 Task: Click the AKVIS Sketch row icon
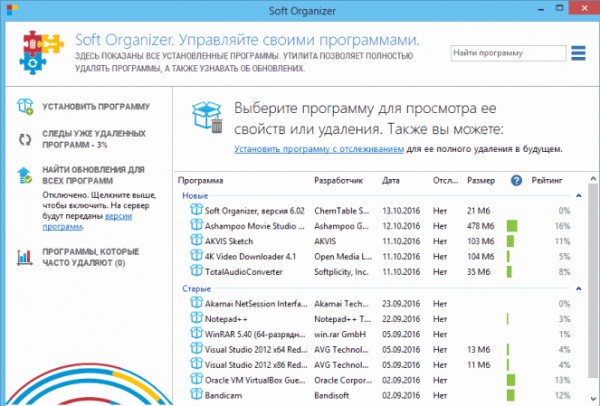pos(196,240)
